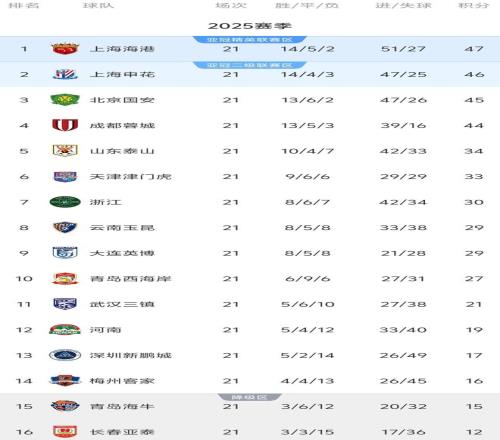Select the 大连英博 team name link
The height and width of the screenshot is (440, 500).
(x=122, y=253)
